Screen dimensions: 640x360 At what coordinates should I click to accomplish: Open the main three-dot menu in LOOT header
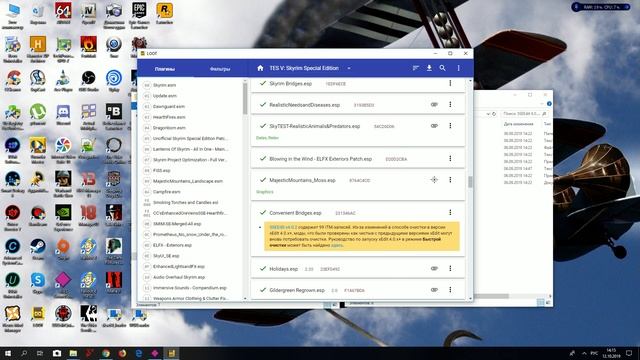tap(458, 68)
